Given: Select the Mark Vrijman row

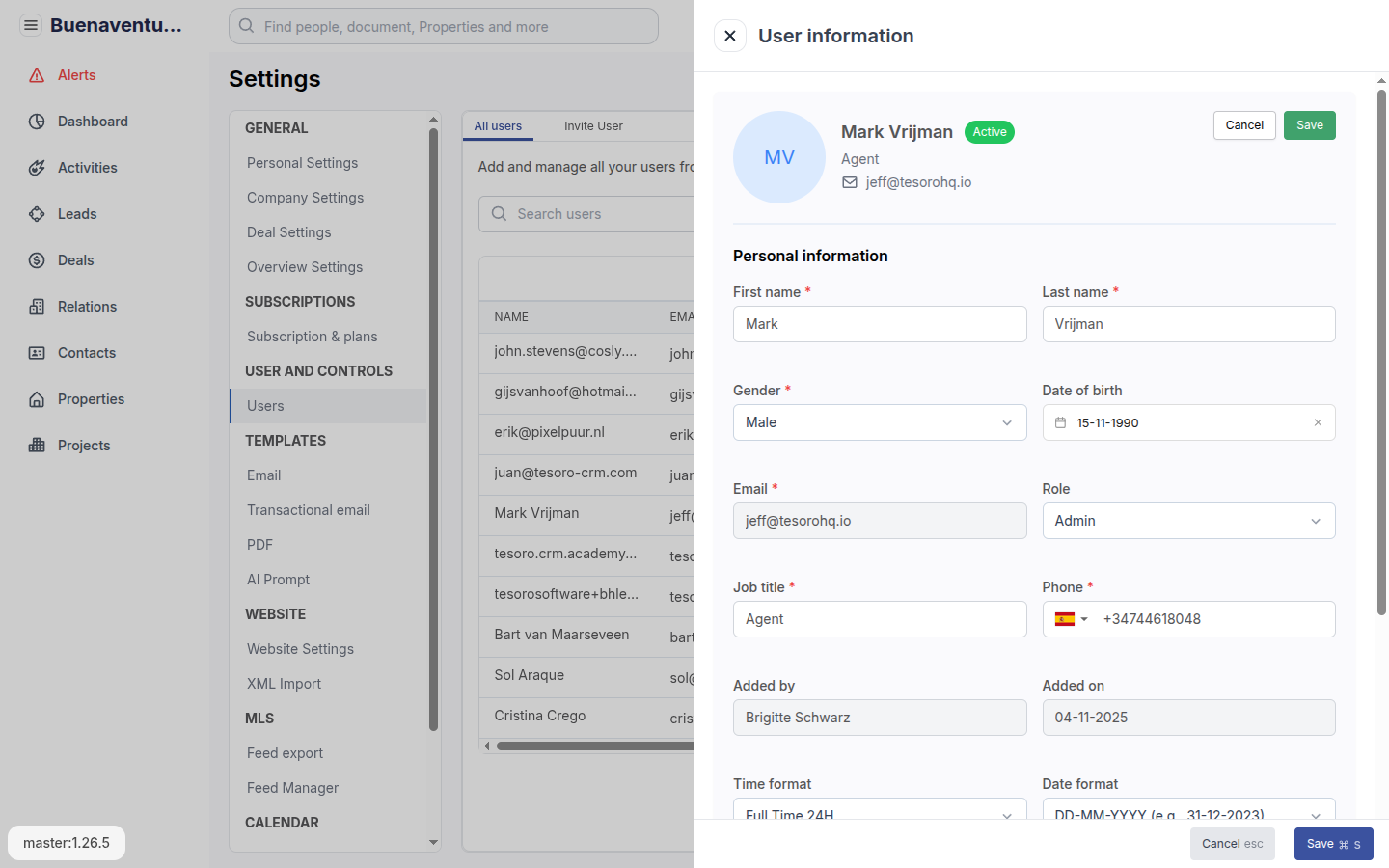Looking at the screenshot, I should coord(586,514).
